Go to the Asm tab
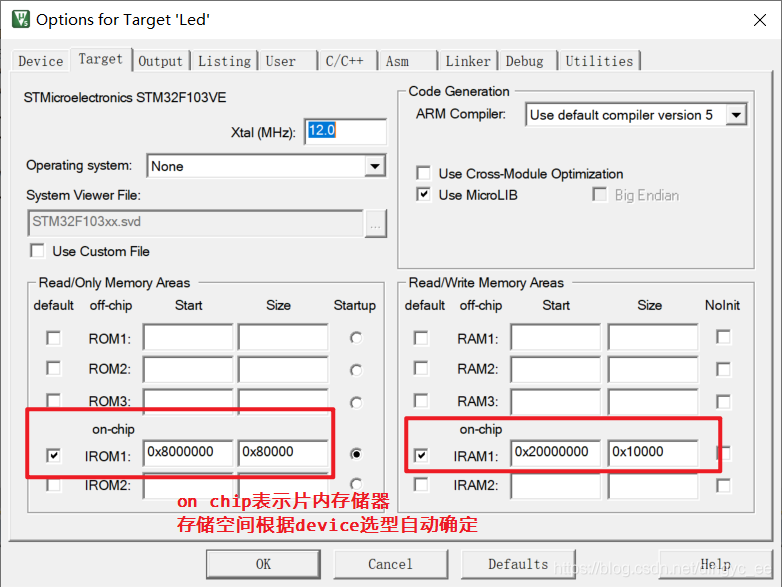Viewport: 782px width, 587px height. (x=407, y=61)
